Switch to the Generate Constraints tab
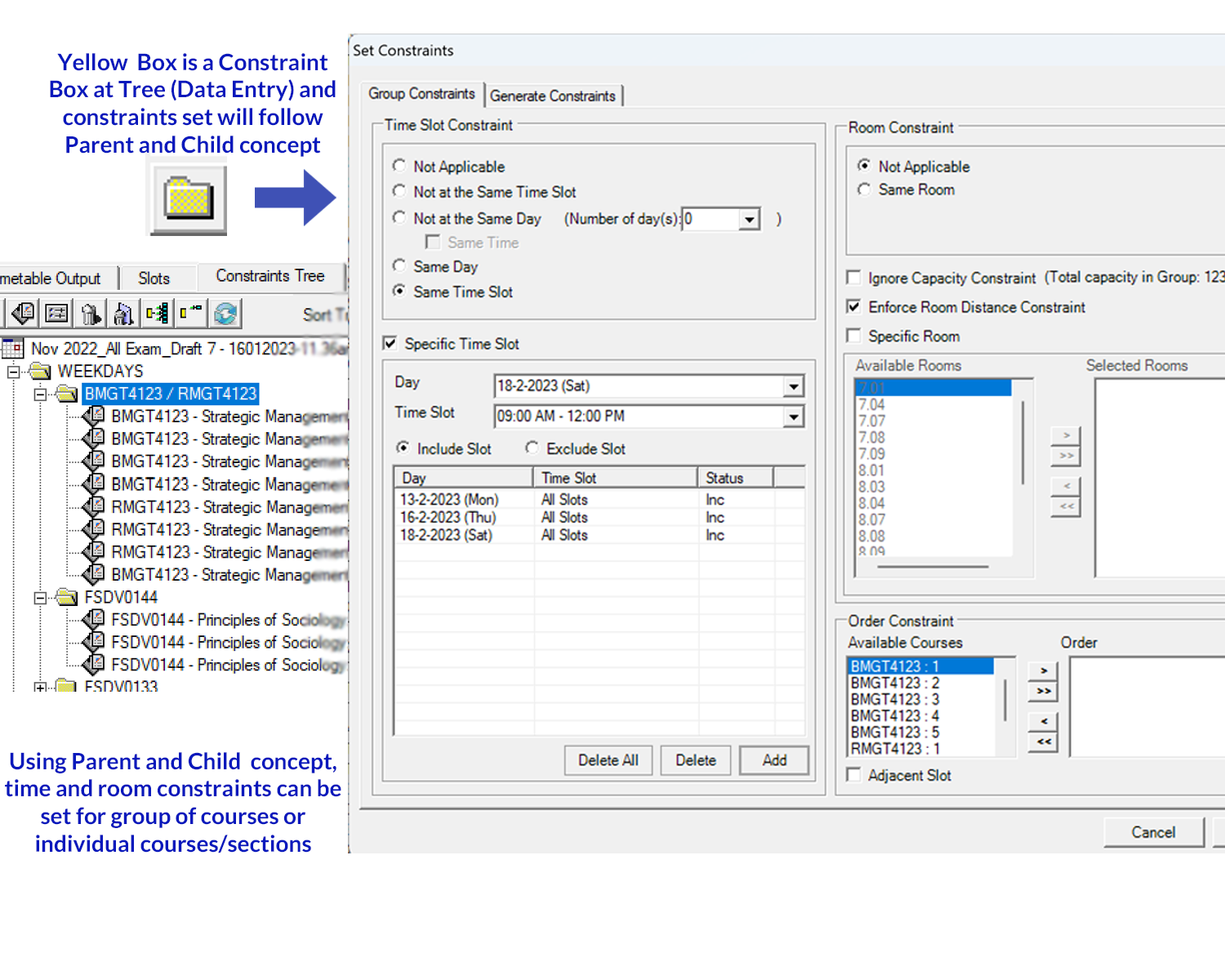 coord(553,96)
